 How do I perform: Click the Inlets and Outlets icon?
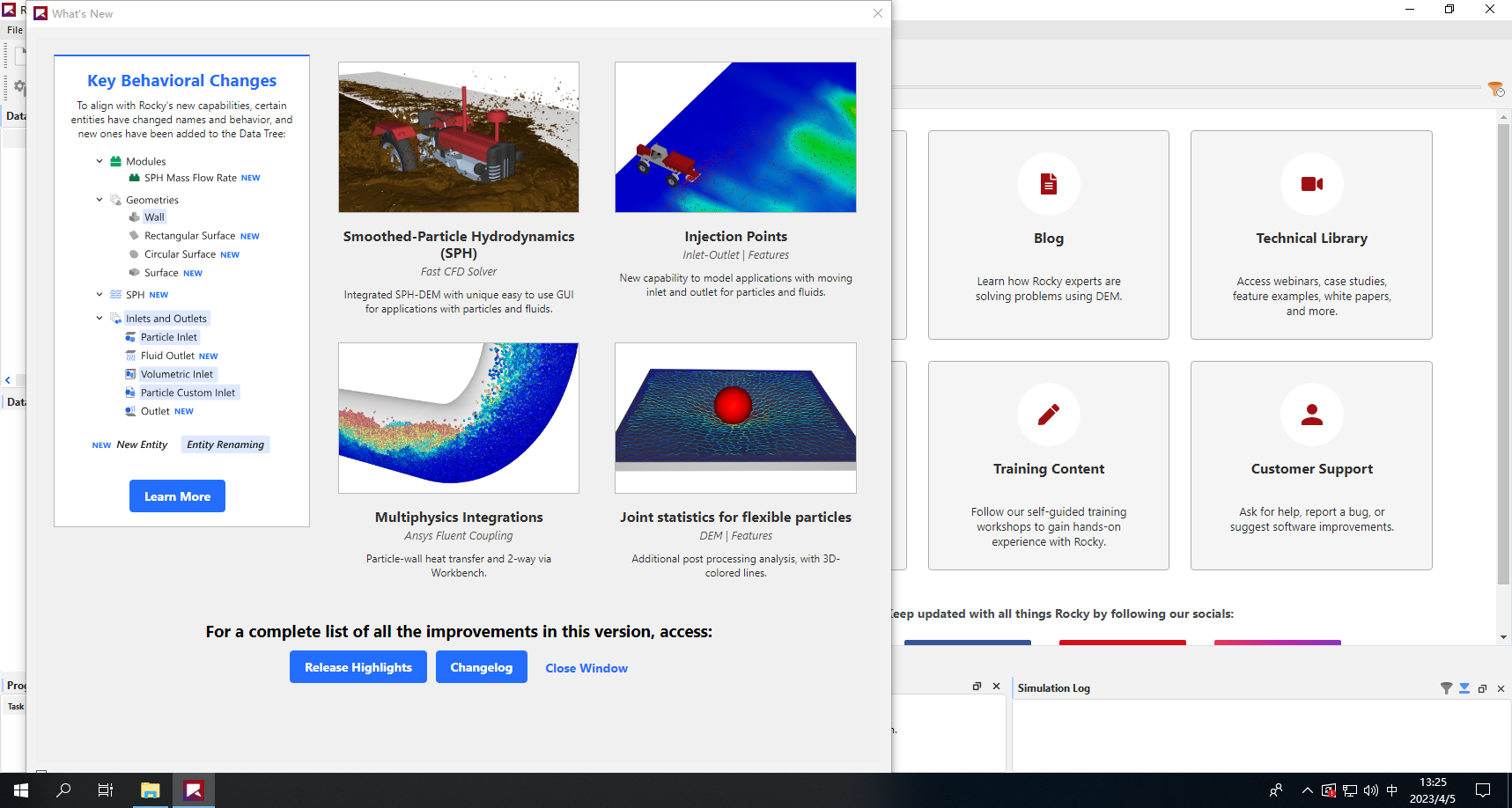click(x=115, y=319)
